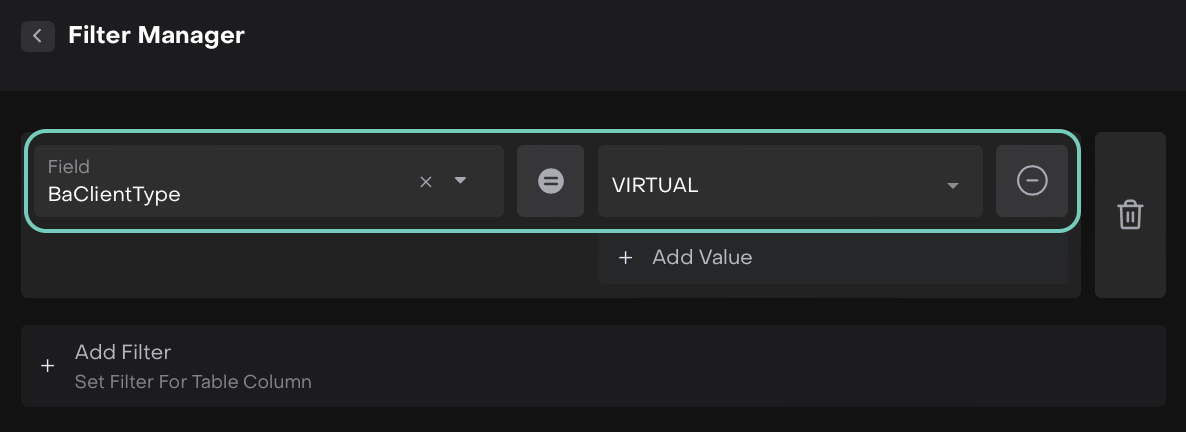Screen dimensions: 1186x432
Task: Remove the VIRTUAL value with minus icon
Action: pos(1031,181)
